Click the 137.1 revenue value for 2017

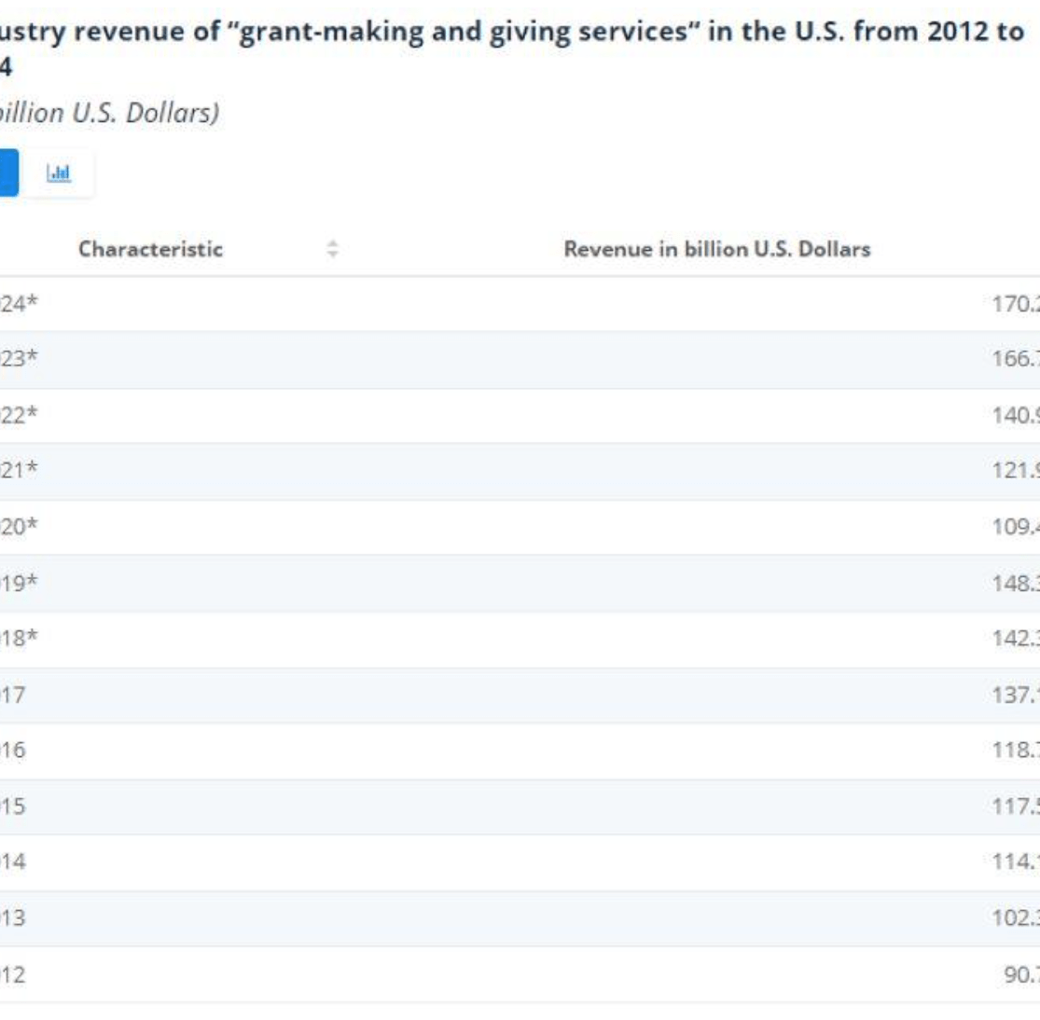pyautogui.click(x=1015, y=694)
